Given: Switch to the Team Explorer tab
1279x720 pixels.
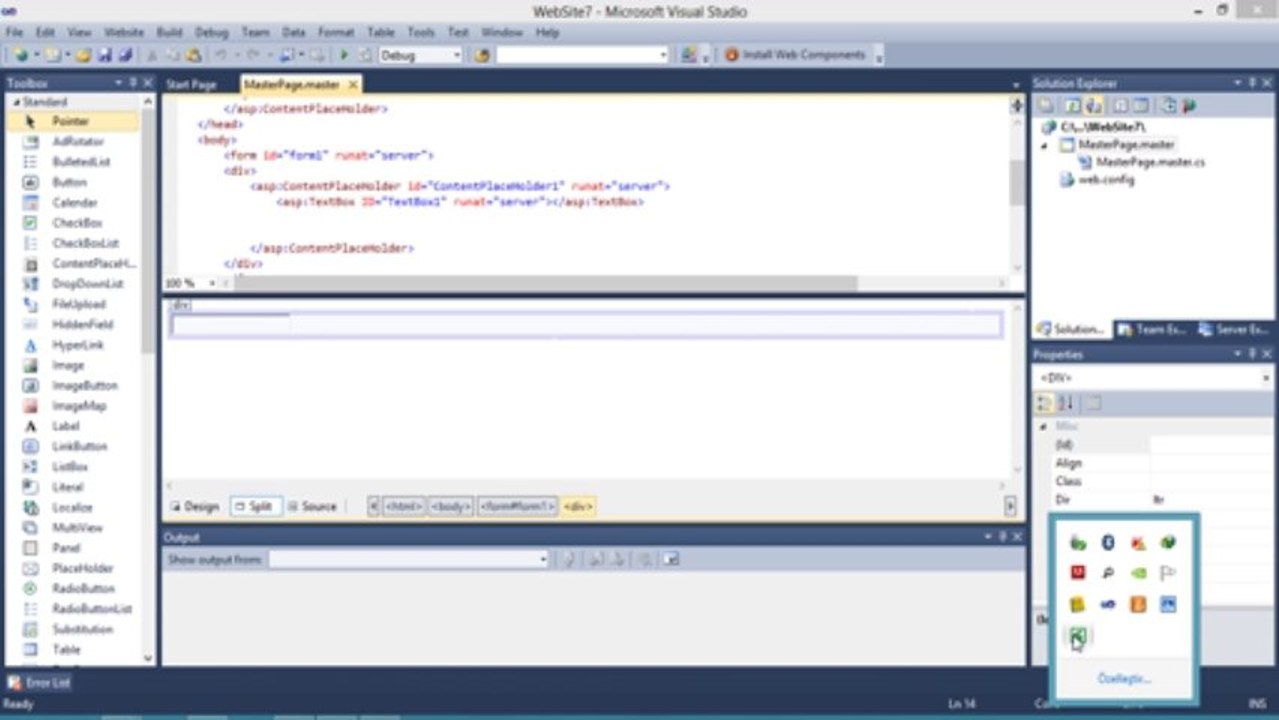Looking at the screenshot, I should click(1152, 329).
